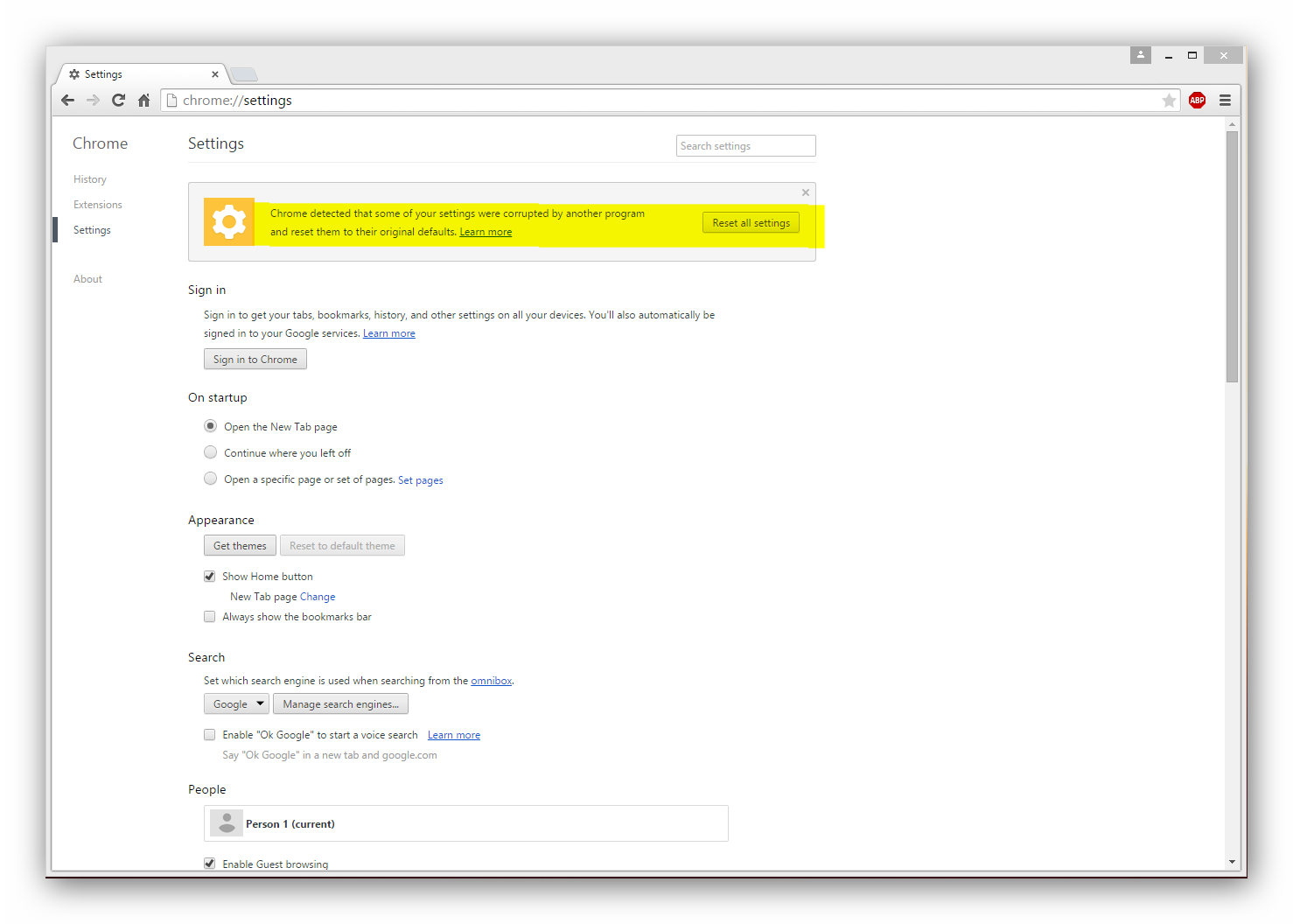Enable Ok Google voice search checkbox
Screen dimensions: 1293x924
(209, 734)
